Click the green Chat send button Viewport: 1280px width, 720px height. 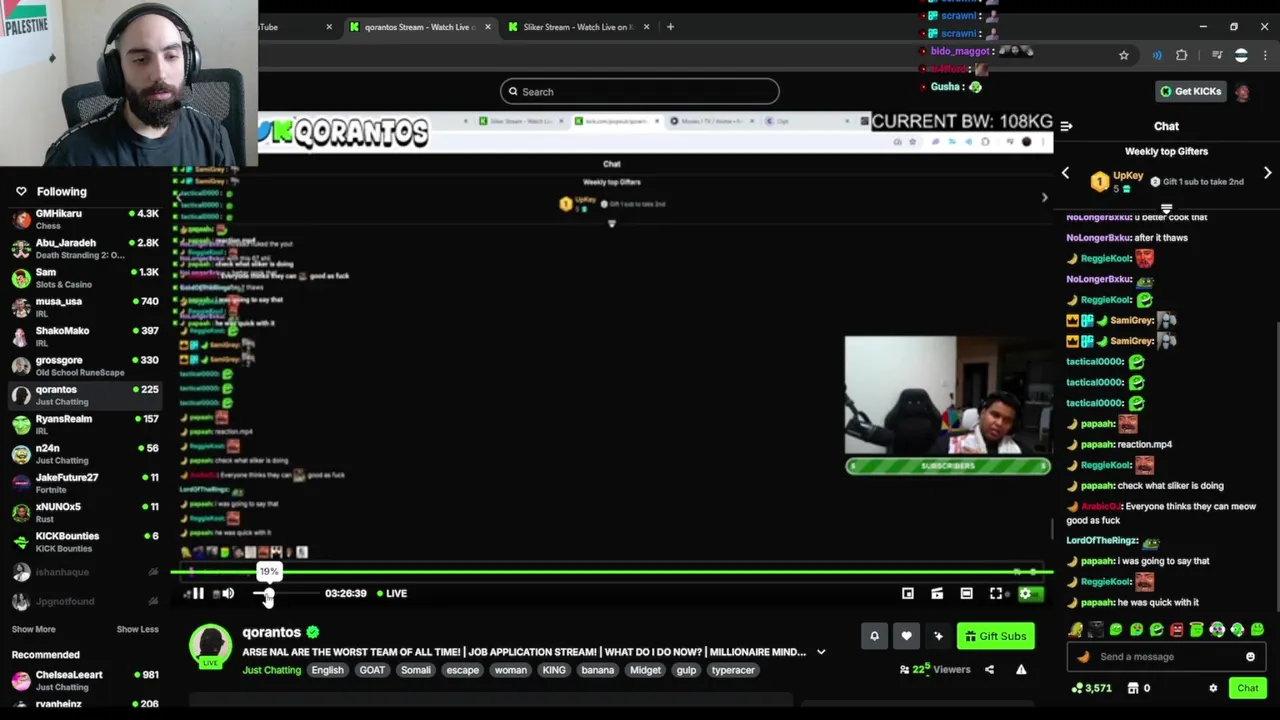(1247, 688)
